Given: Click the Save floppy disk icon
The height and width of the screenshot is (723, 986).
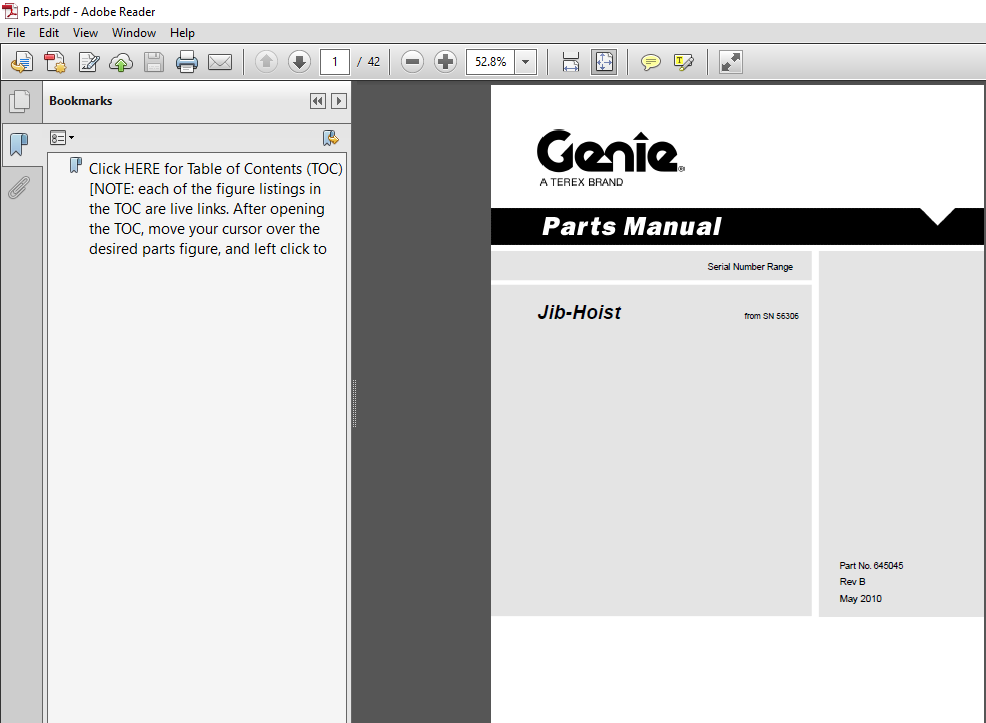Looking at the screenshot, I should (x=154, y=62).
